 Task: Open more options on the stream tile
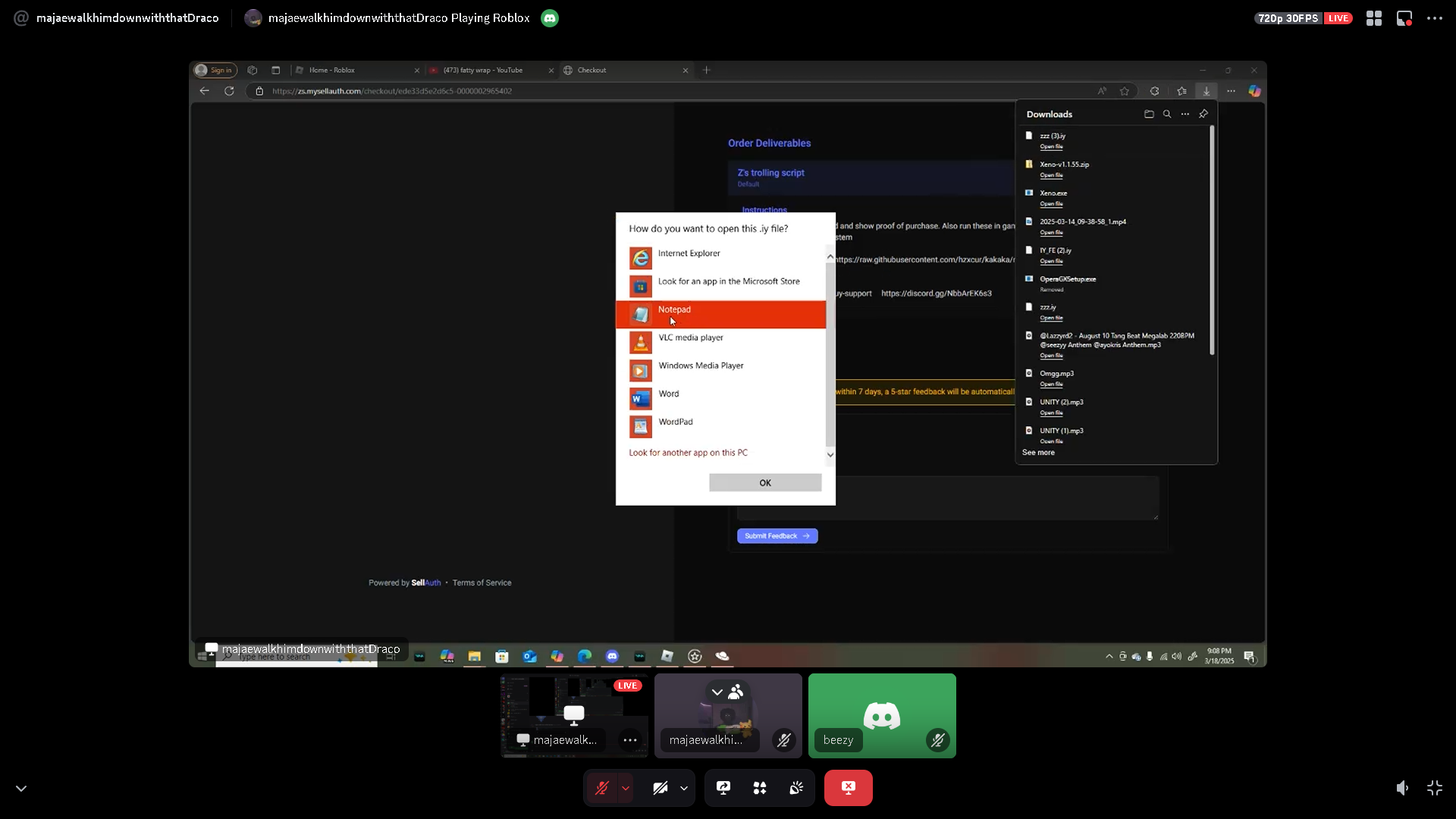click(630, 740)
